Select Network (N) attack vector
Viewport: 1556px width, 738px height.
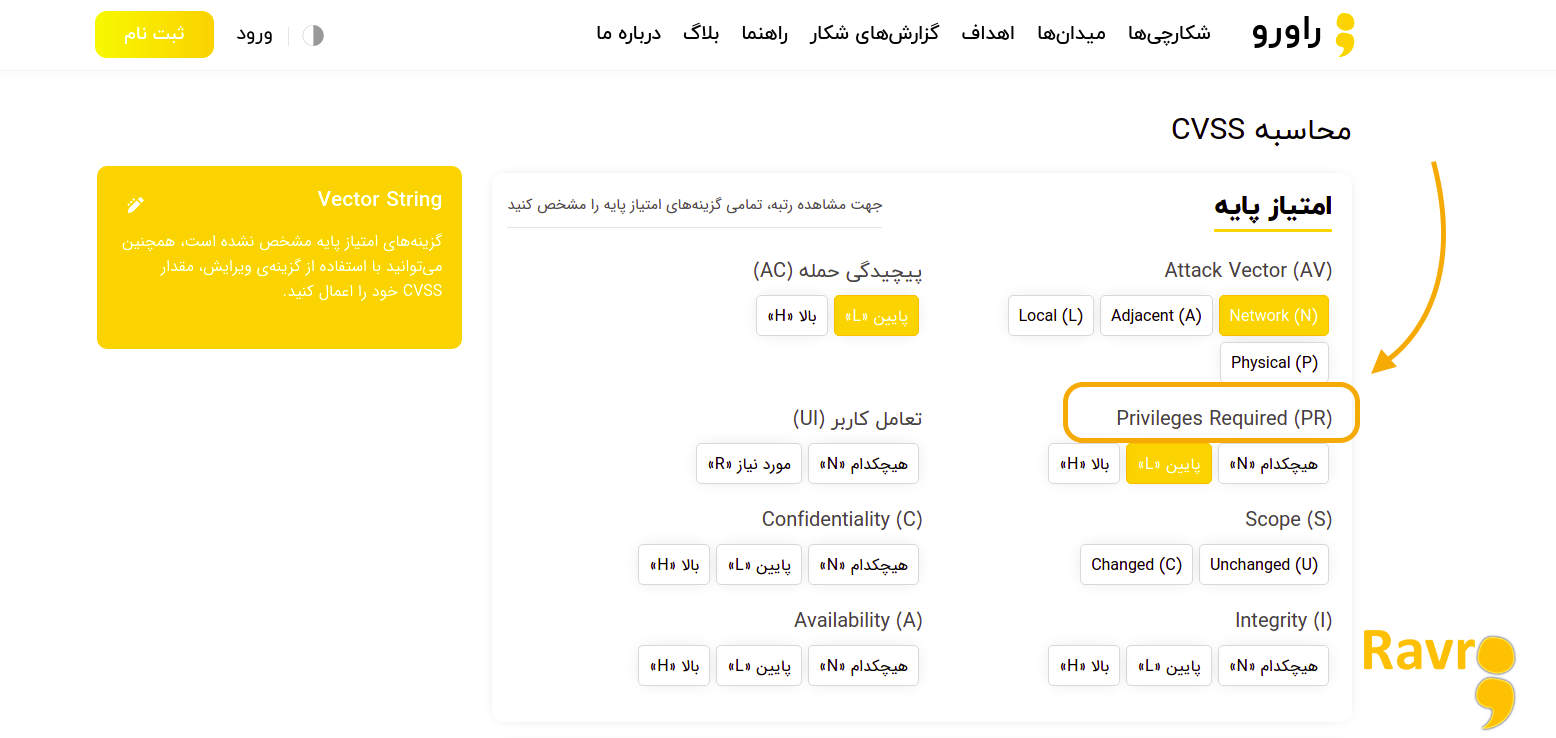[x=1273, y=316]
